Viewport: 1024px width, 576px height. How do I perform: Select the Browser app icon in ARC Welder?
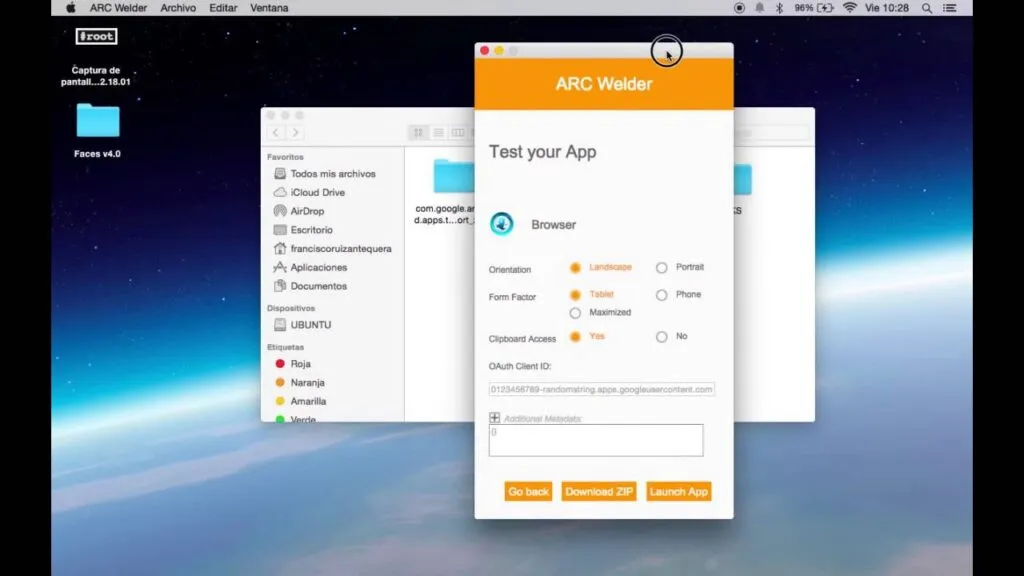pyautogui.click(x=502, y=224)
